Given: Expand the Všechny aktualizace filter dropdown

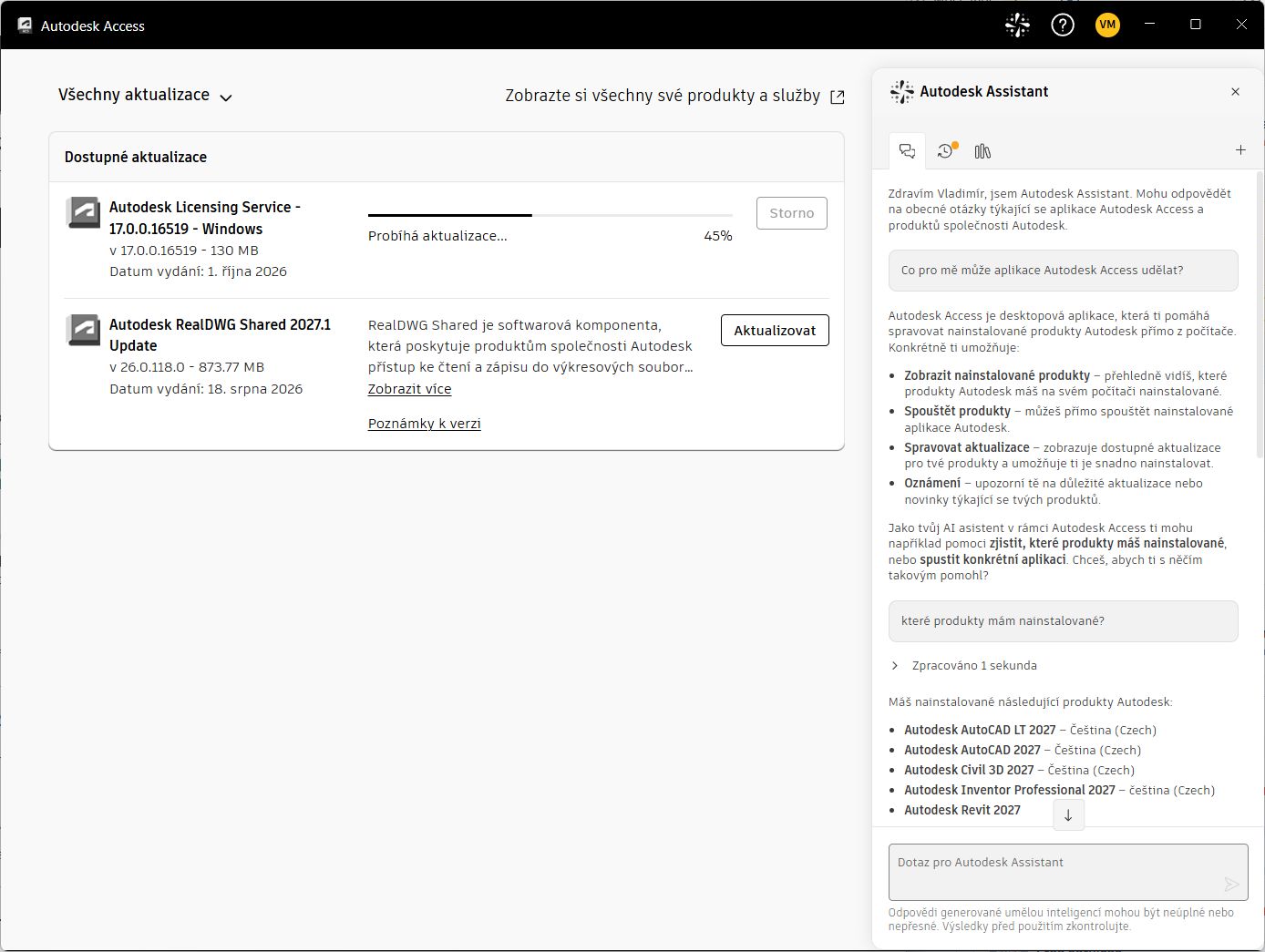Looking at the screenshot, I should (x=146, y=96).
